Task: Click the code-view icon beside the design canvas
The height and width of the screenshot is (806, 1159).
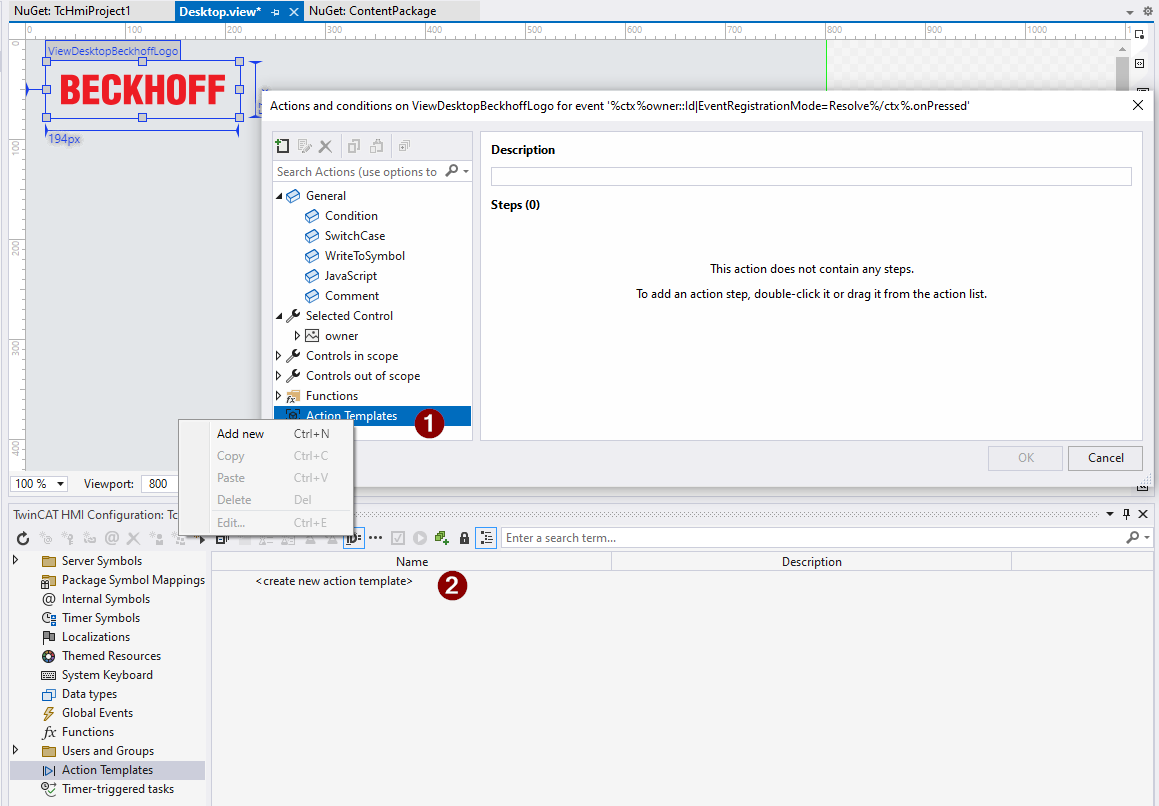Action: click(x=1141, y=62)
